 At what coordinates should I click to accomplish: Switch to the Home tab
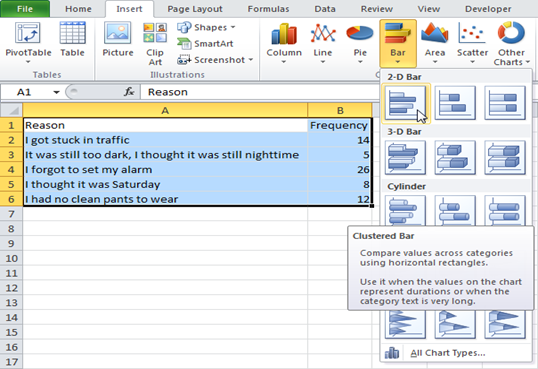[x=78, y=9]
